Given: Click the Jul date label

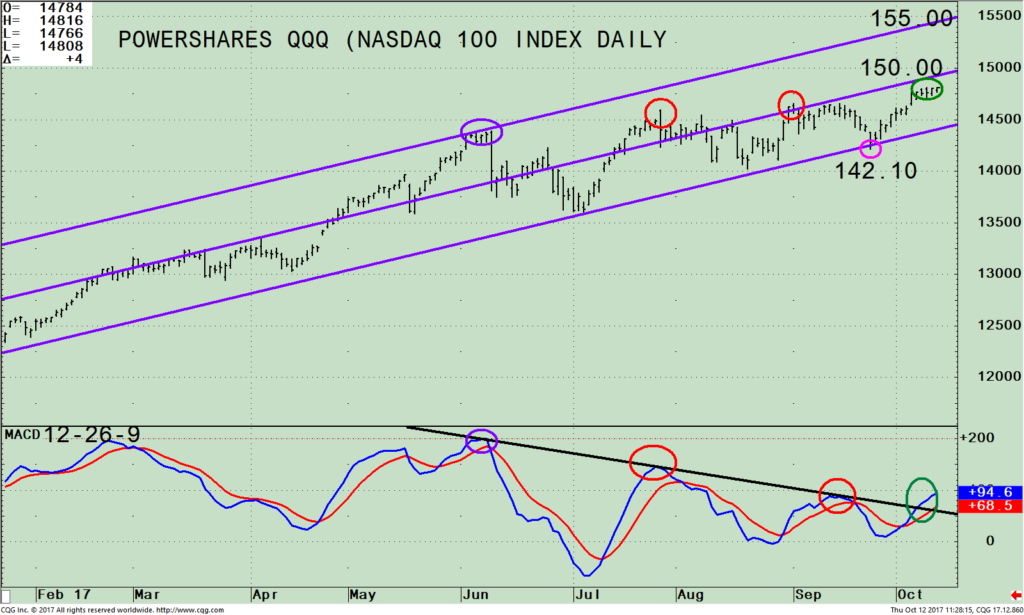Looking at the screenshot, I should point(588,595).
